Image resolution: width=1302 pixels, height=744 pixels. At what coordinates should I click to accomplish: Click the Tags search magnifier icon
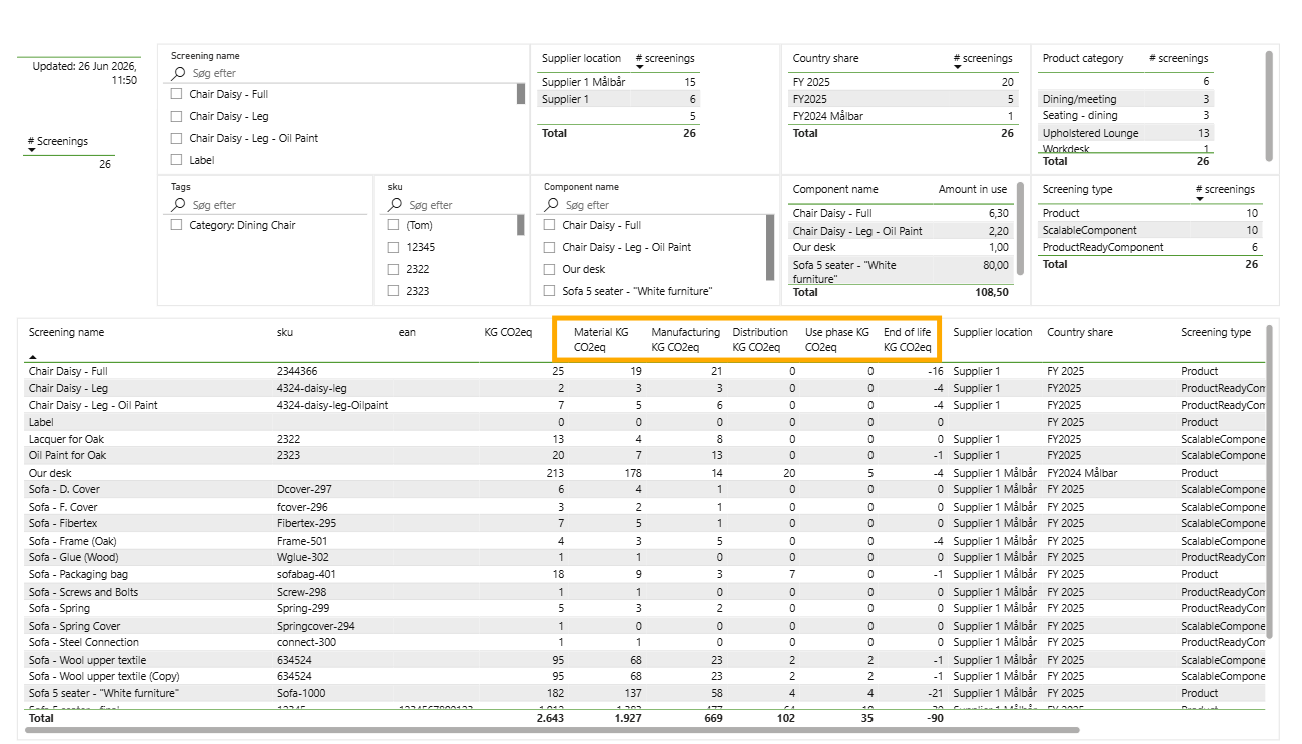(x=178, y=204)
